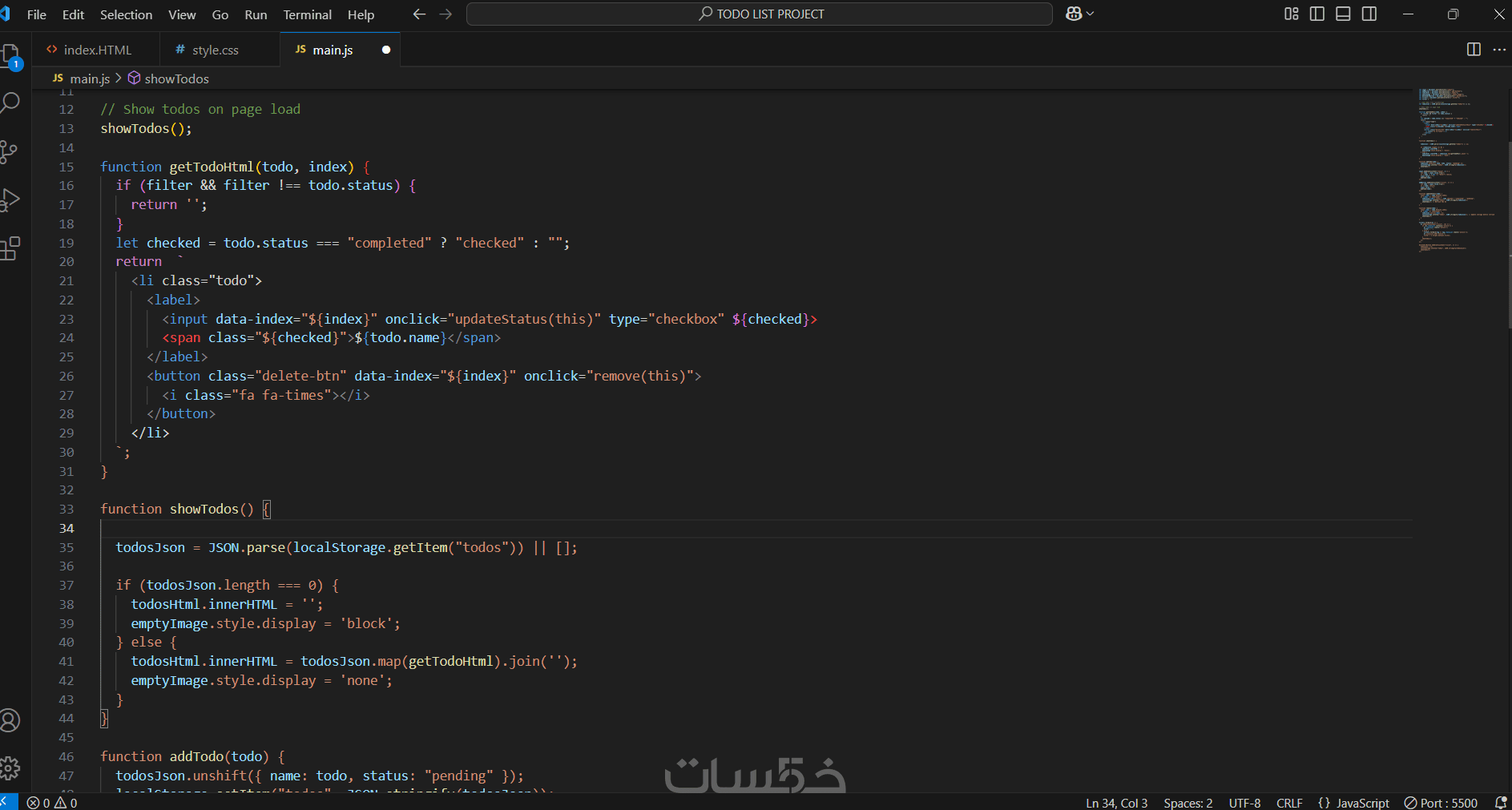The image size is (1512, 810).
Task: Click the 'function addTodo(todo)' line
Action: (192, 756)
